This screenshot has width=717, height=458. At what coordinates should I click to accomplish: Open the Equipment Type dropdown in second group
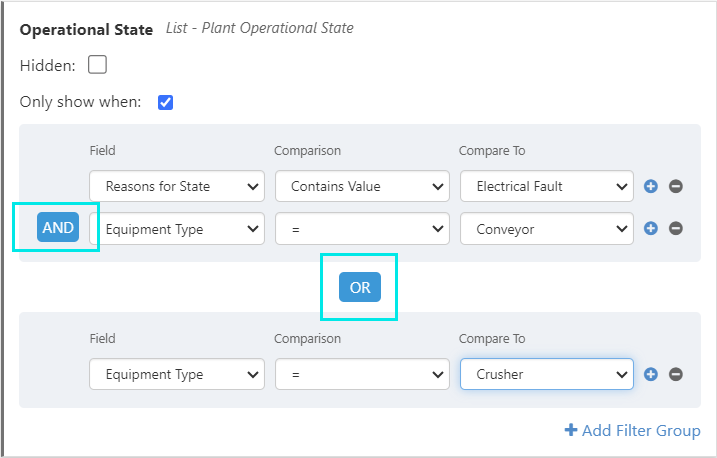pyautogui.click(x=177, y=374)
